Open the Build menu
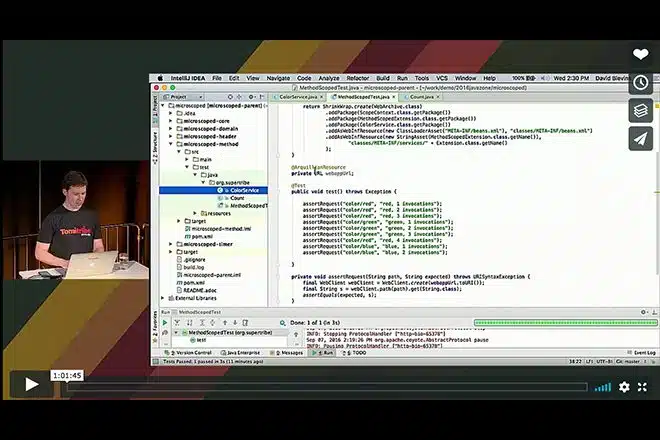 pos(383,78)
